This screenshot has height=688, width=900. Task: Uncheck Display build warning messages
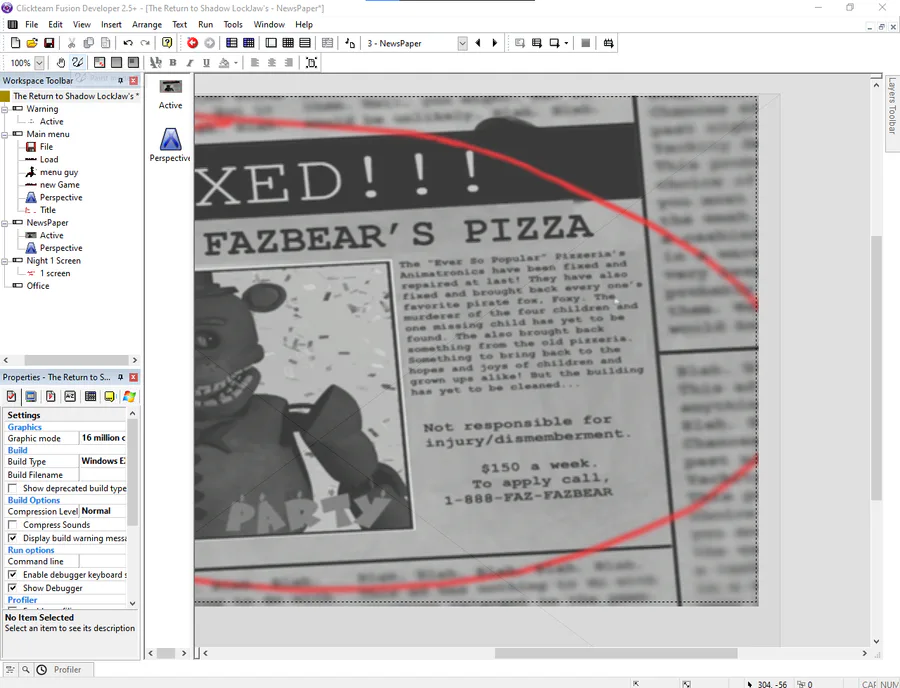tap(12, 538)
